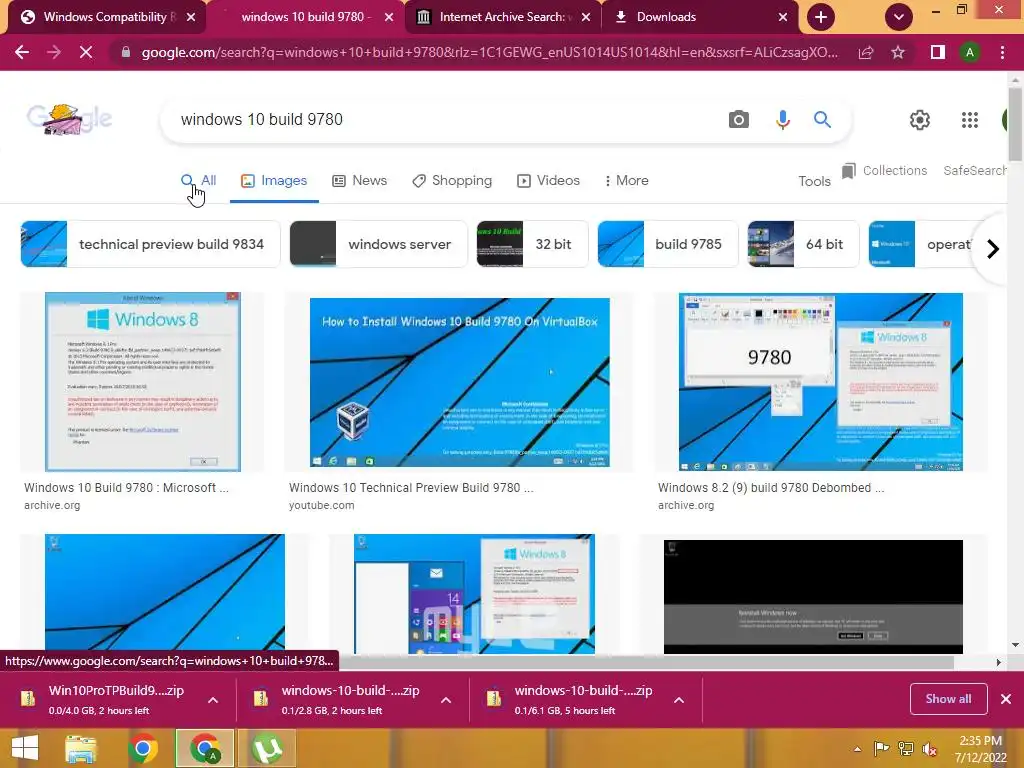Viewport: 1024px width, 768px height.
Task: Open SafeSearch settings
Action: 974,170
